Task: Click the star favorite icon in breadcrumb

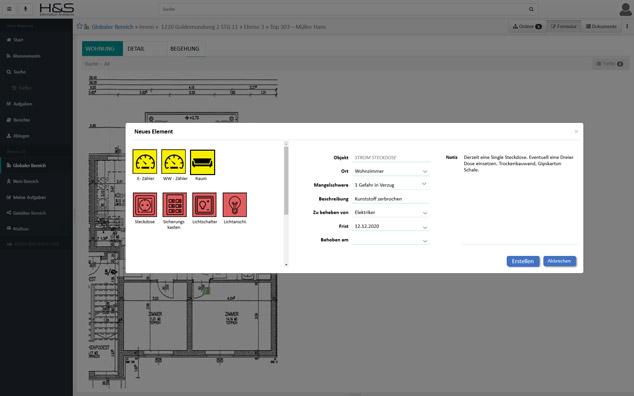Action: point(80,27)
